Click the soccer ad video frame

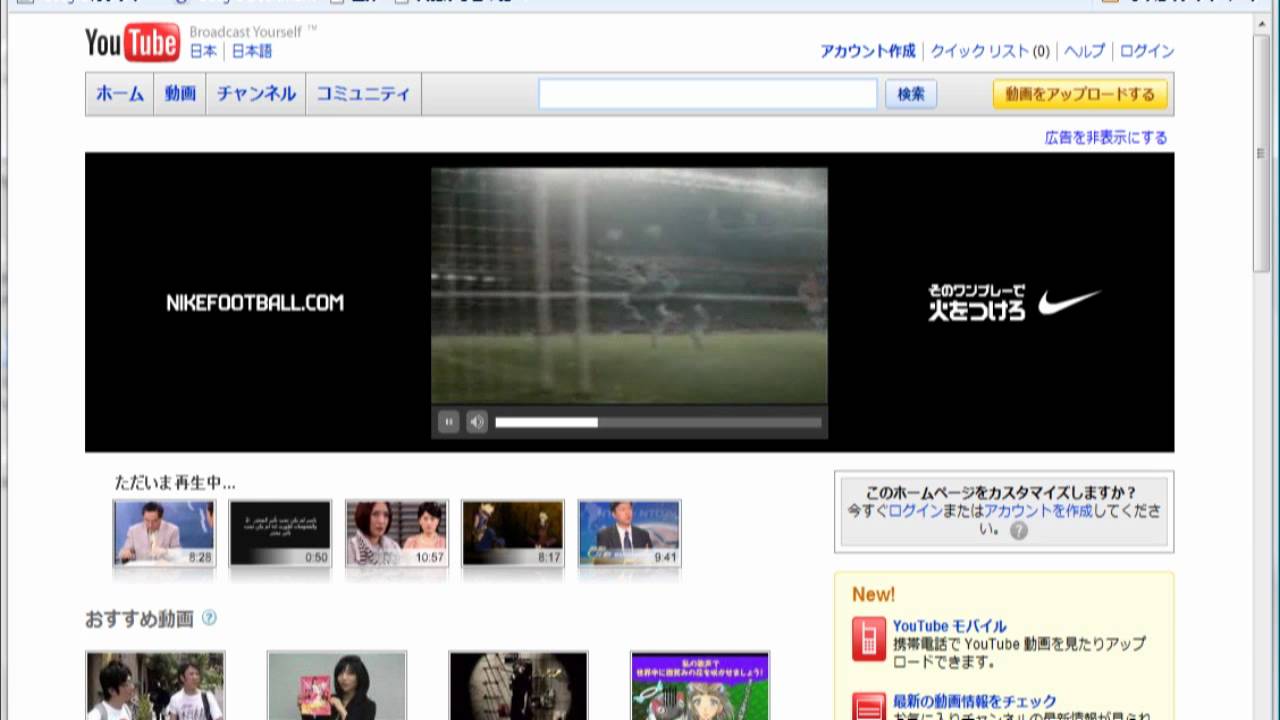click(629, 285)
